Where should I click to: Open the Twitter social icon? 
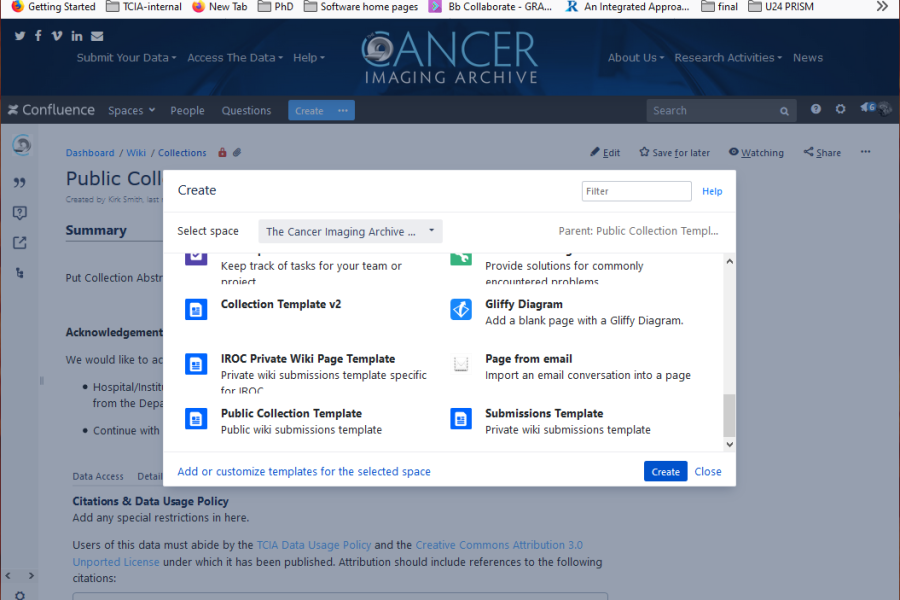coord(20,36)
